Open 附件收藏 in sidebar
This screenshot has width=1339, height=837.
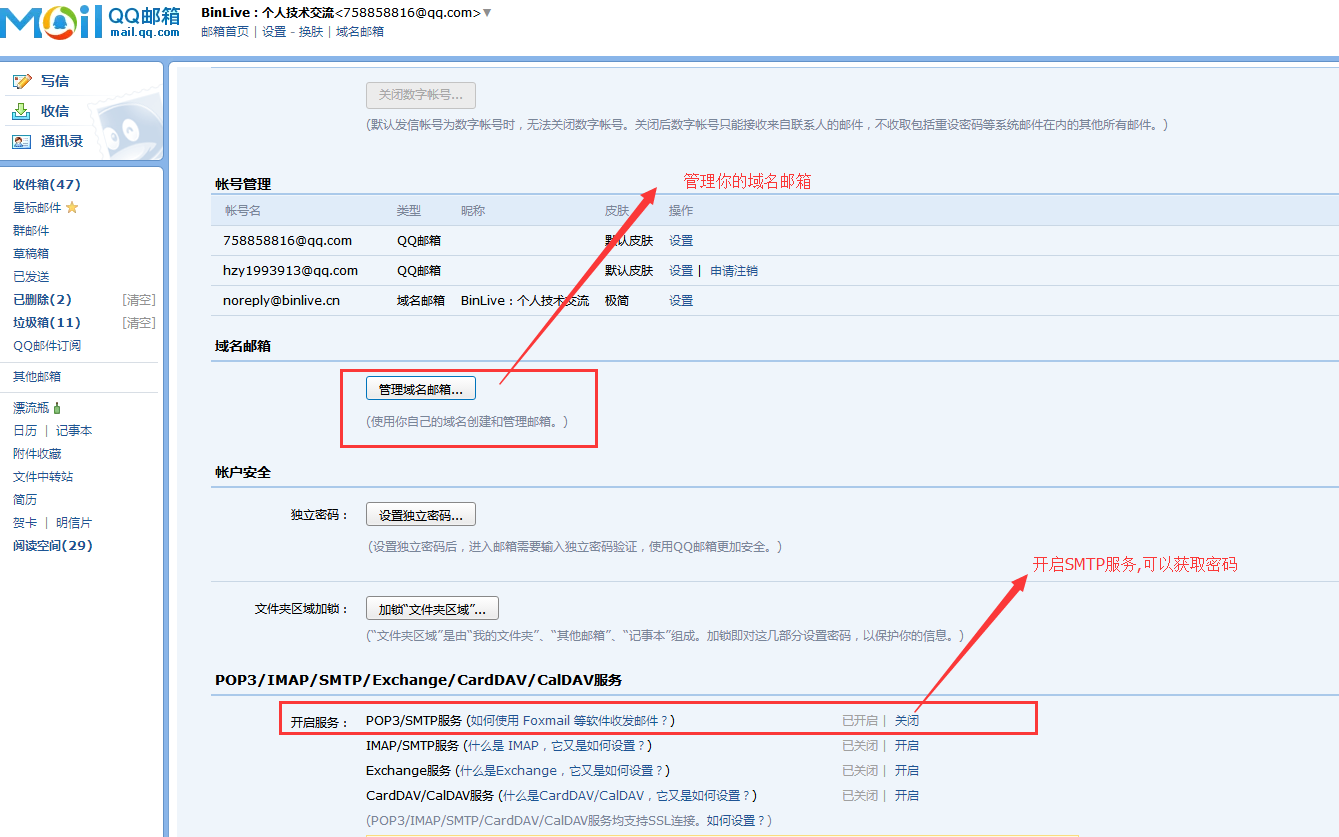tap(37, 454)
